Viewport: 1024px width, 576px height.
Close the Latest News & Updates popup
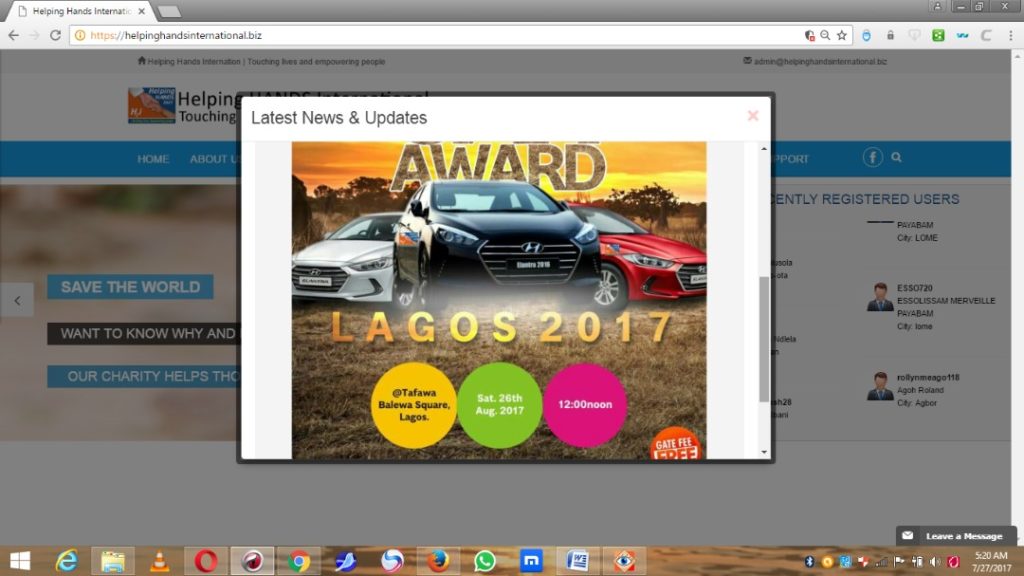point(752,116)
